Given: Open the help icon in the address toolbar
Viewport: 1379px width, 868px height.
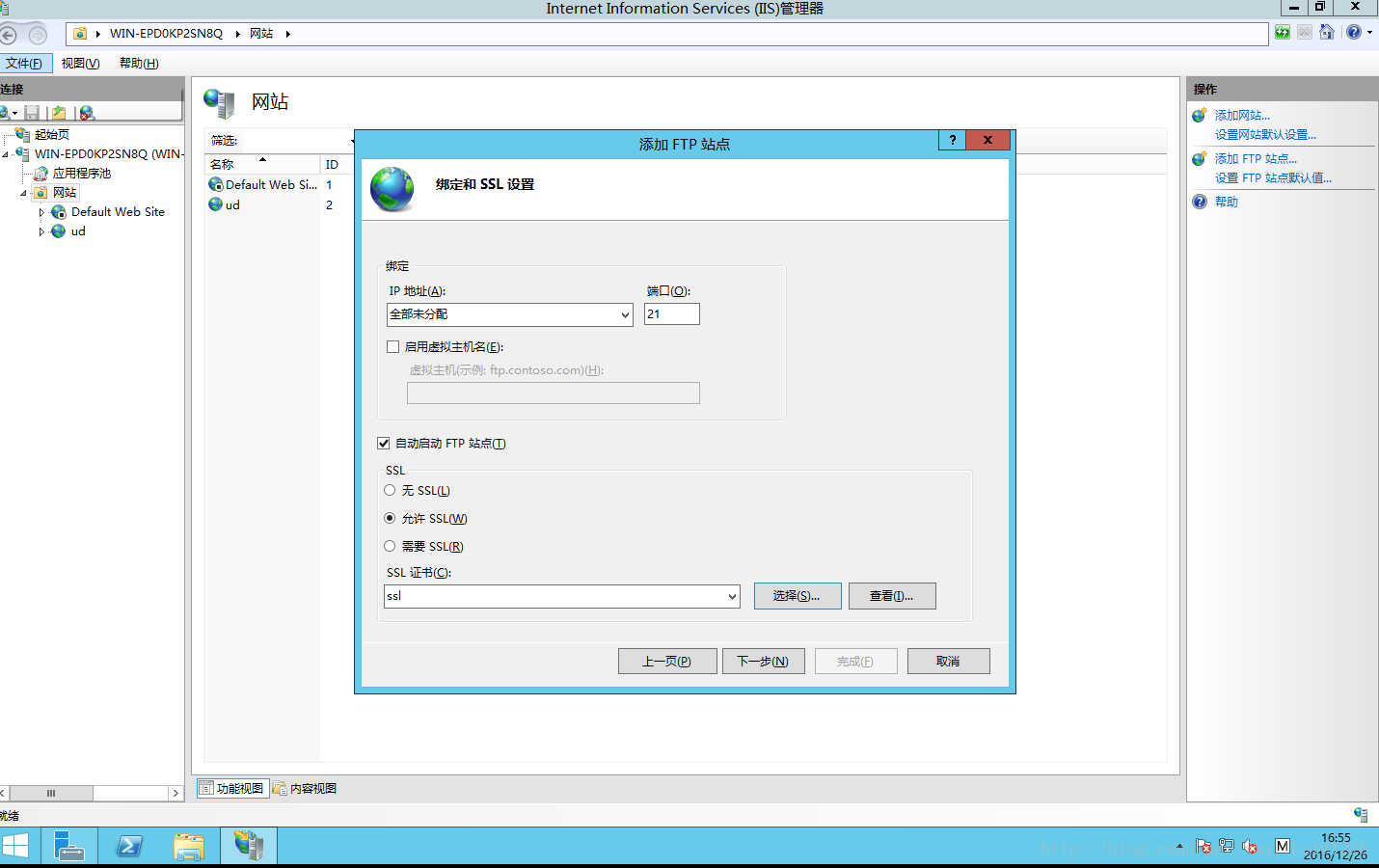Looking at the screenshot, I should point(1354,32).
